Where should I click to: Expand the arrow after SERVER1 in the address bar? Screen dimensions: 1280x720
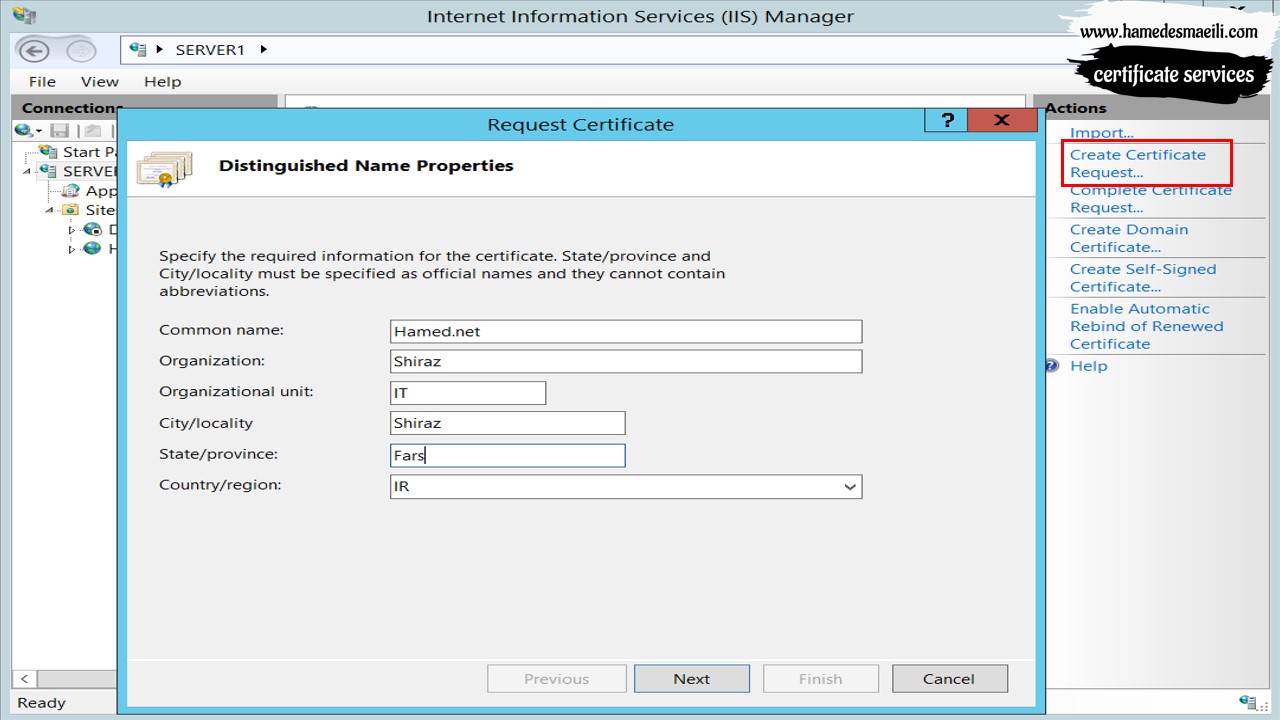264,49
